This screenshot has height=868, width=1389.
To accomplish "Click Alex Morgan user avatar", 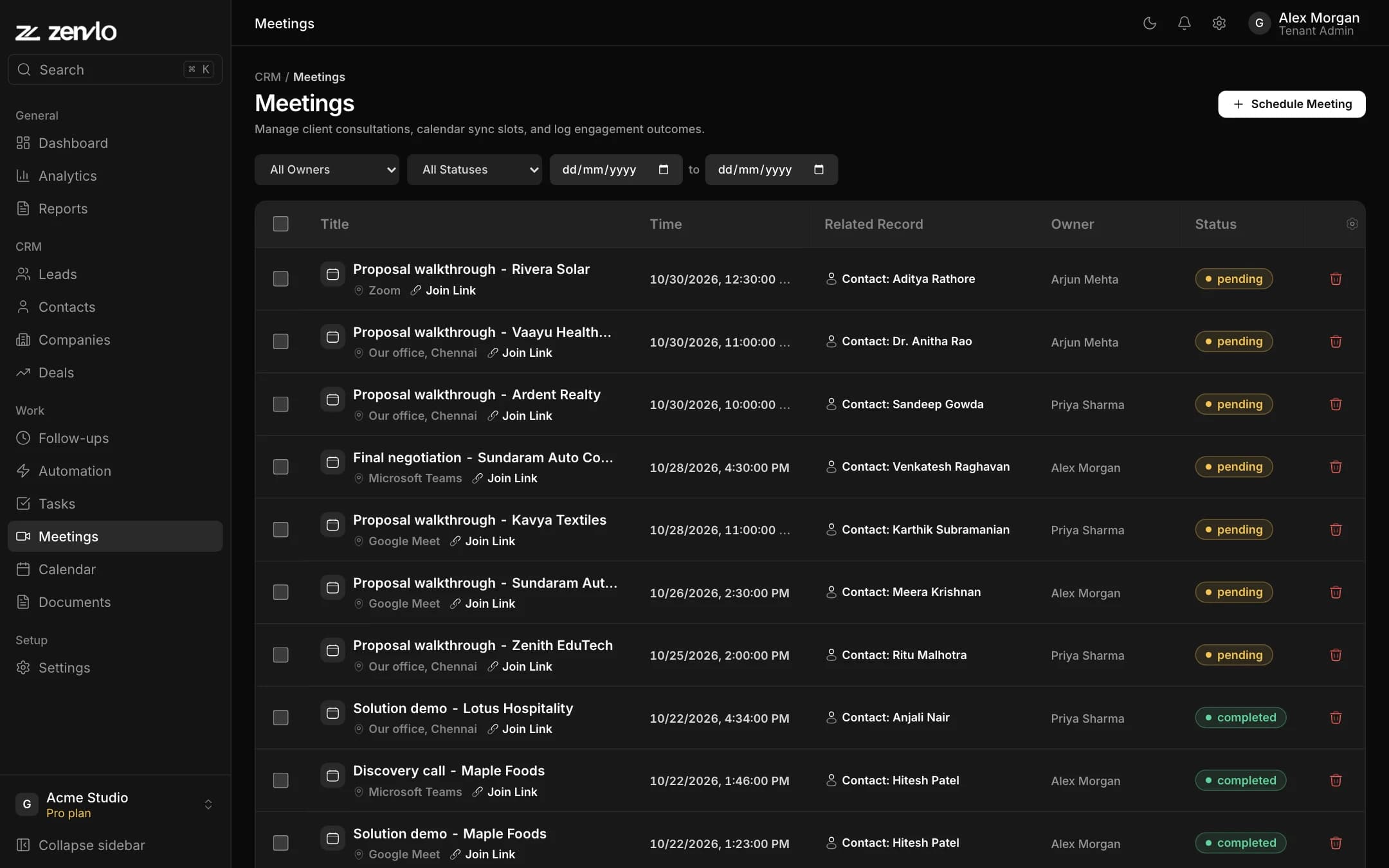I will [x=1259, y=23].
